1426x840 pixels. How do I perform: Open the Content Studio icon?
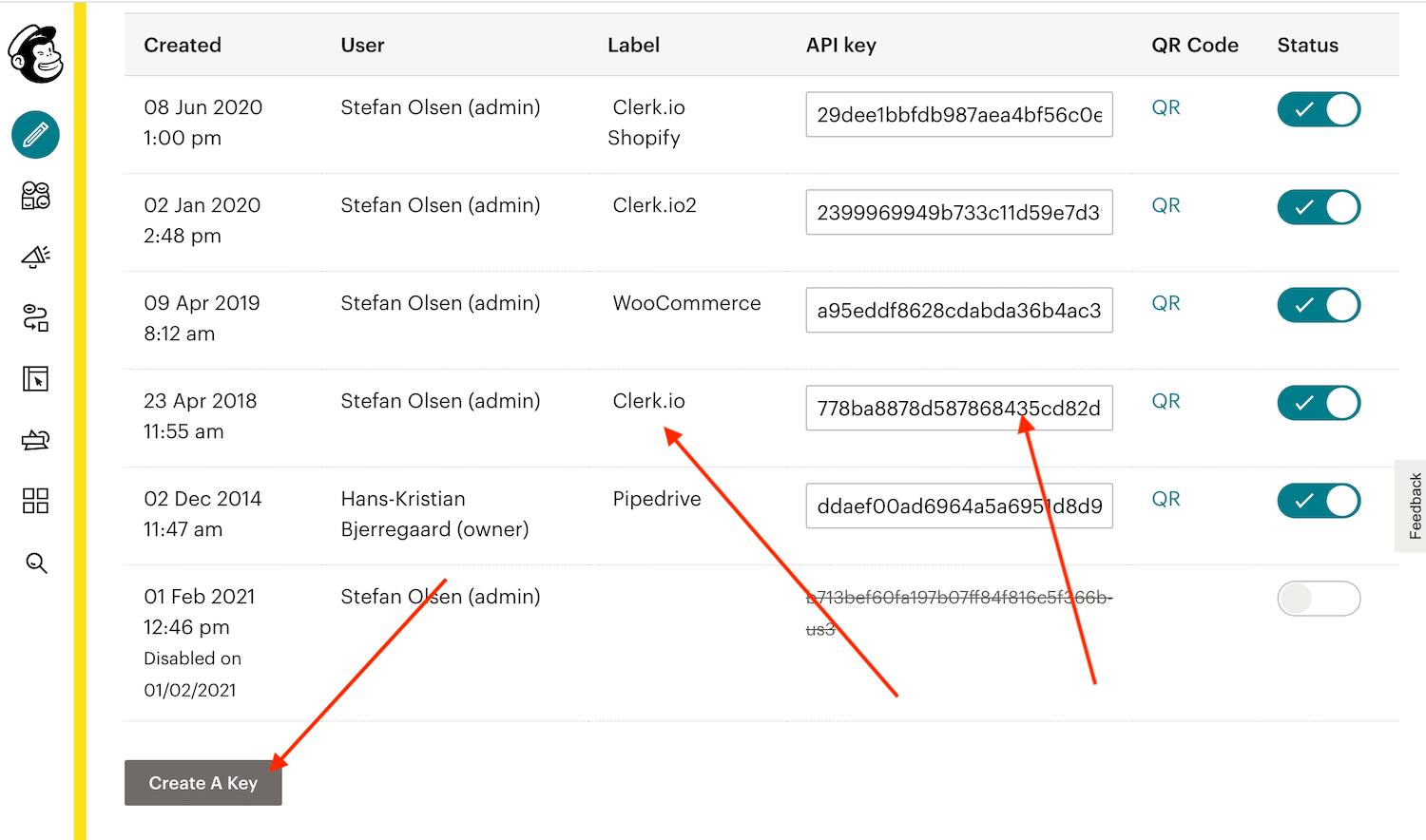point(36,440)
